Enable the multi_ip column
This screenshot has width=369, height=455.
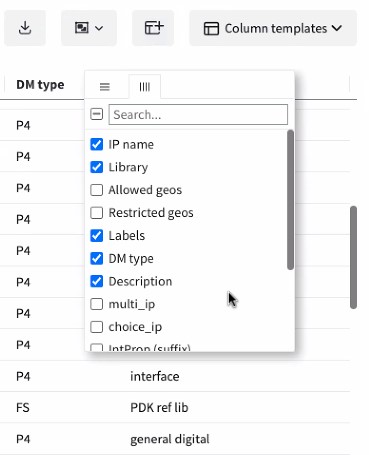[x=97, y=304]
